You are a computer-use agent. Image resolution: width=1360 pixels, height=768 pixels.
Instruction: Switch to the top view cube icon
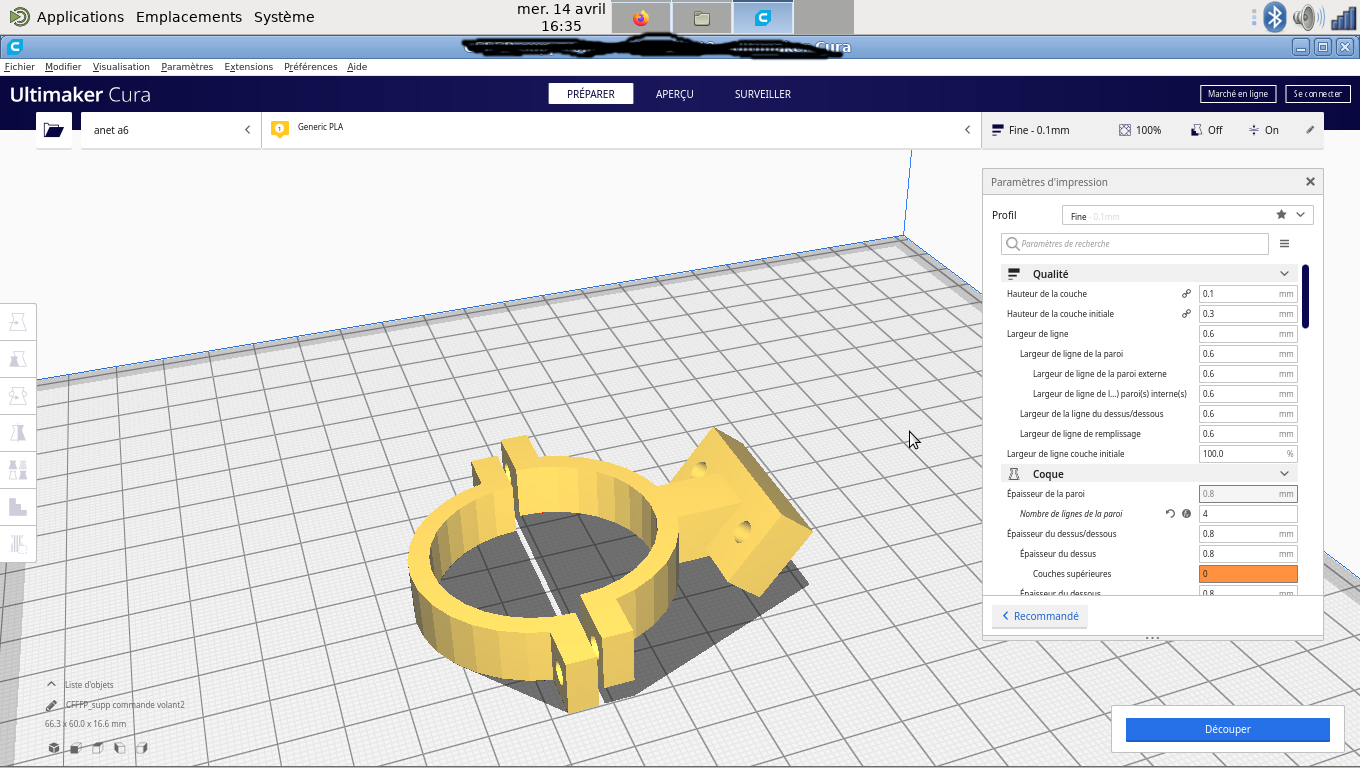pos(98,748)
